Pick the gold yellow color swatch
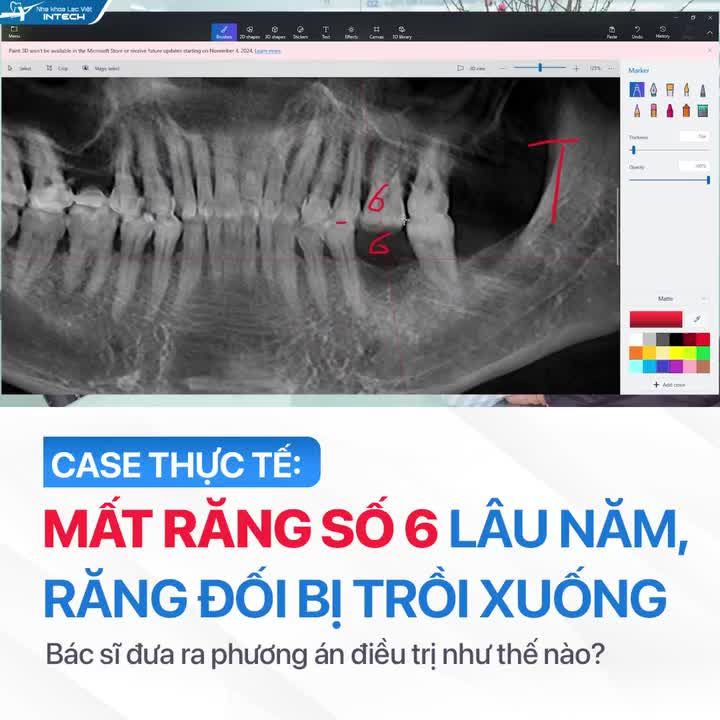Image resolution: width=720 pixels, height=720 pixels. 649,353
